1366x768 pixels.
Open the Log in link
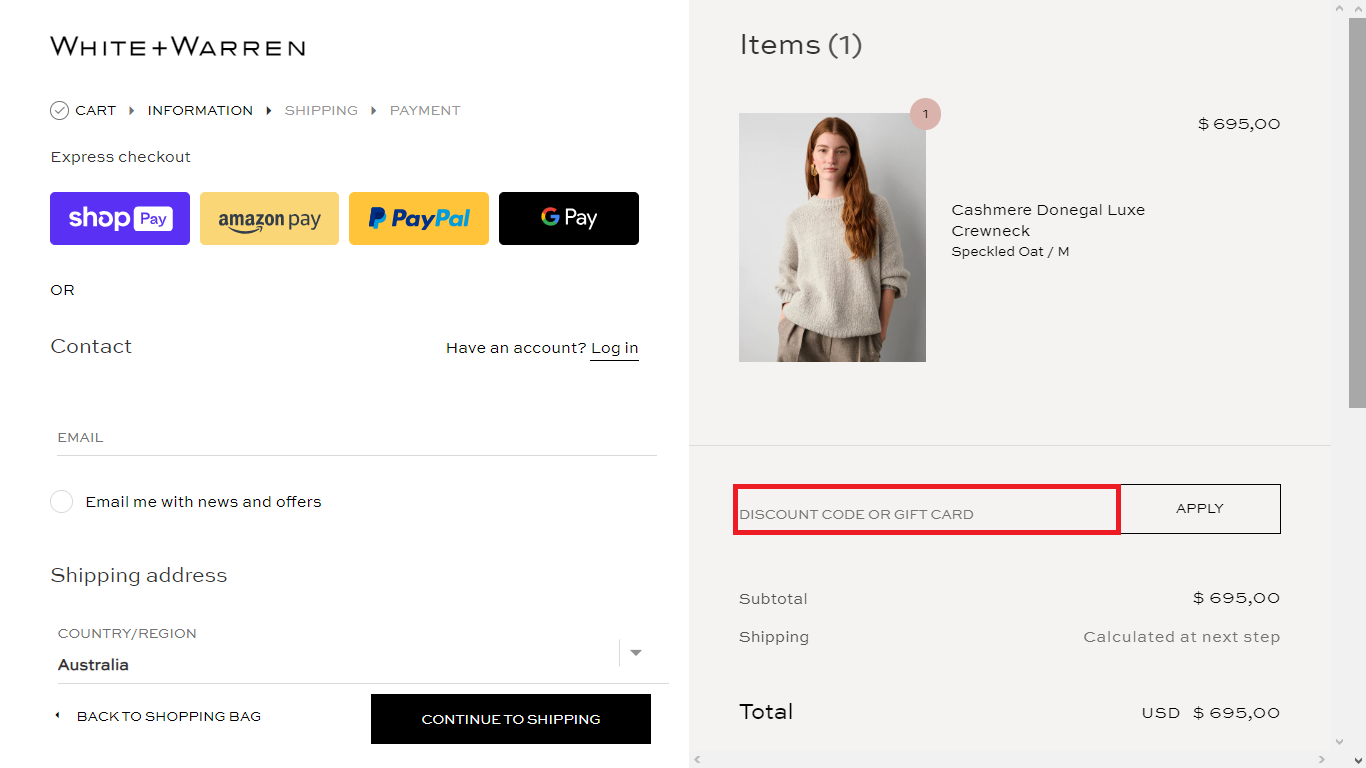coord(613,347)
